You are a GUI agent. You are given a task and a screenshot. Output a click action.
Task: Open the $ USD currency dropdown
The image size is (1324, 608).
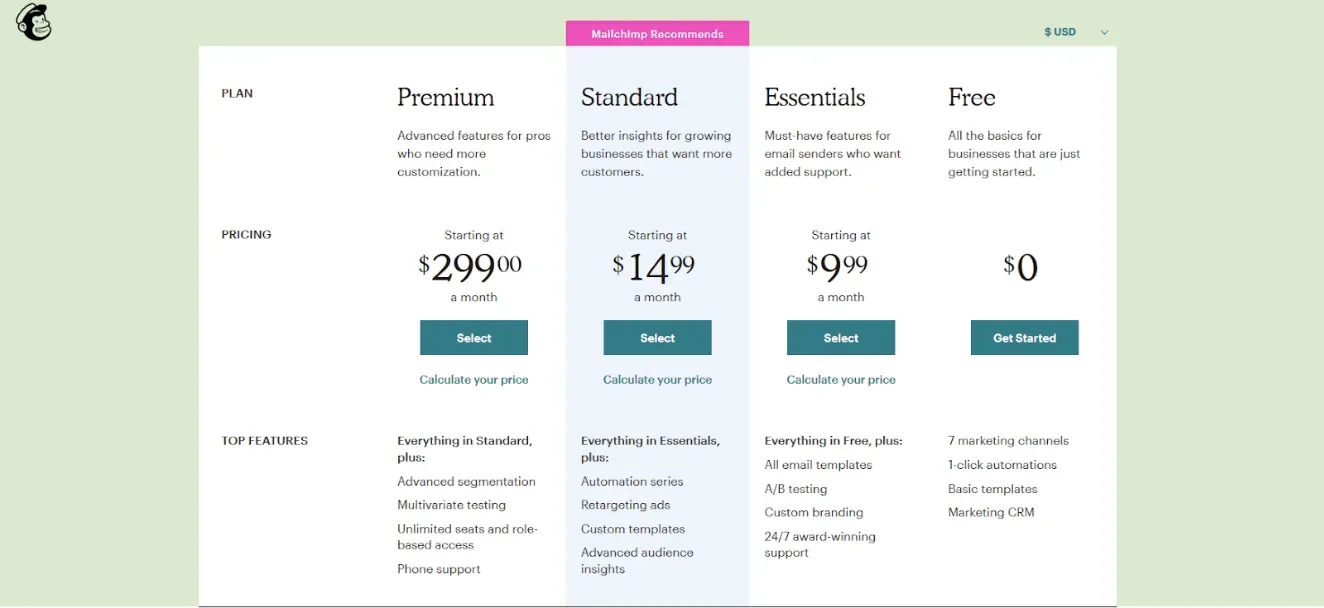1076,32
